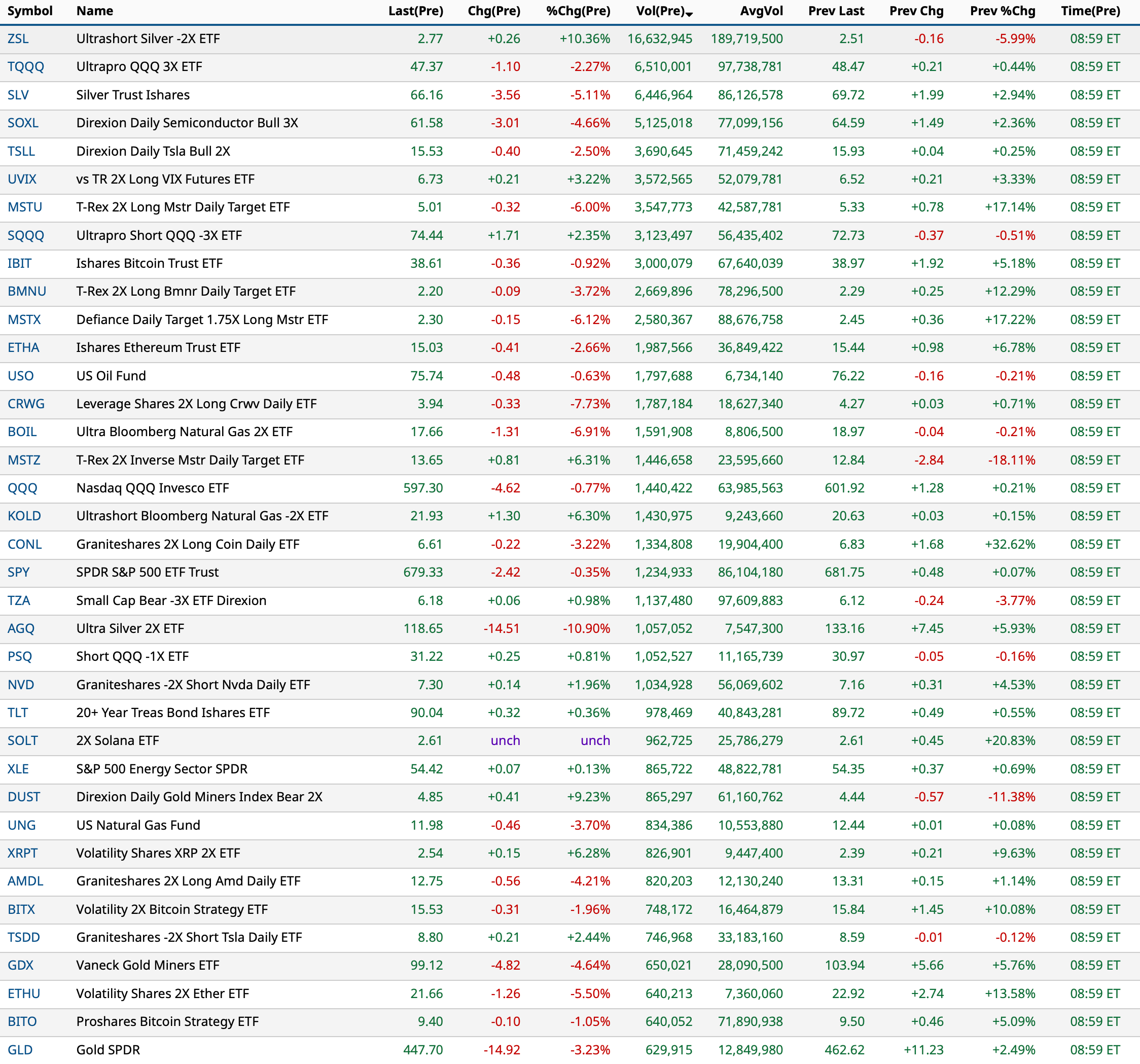The image size is (1140, 1064).
Task: Sort by the Vol(Pre) column header
Action: [x=662, y=11]
